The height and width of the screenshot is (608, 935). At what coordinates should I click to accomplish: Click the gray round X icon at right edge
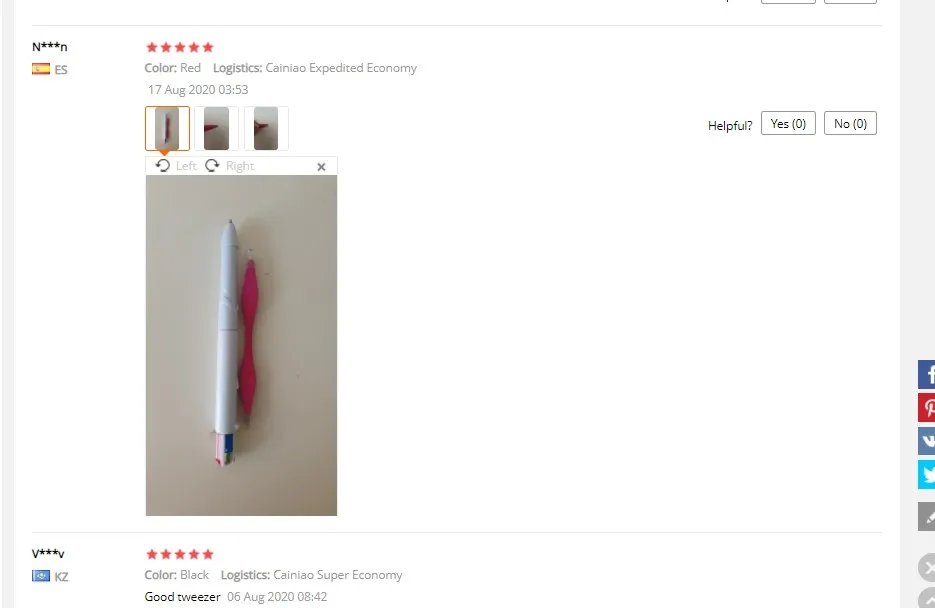[927, 567]
